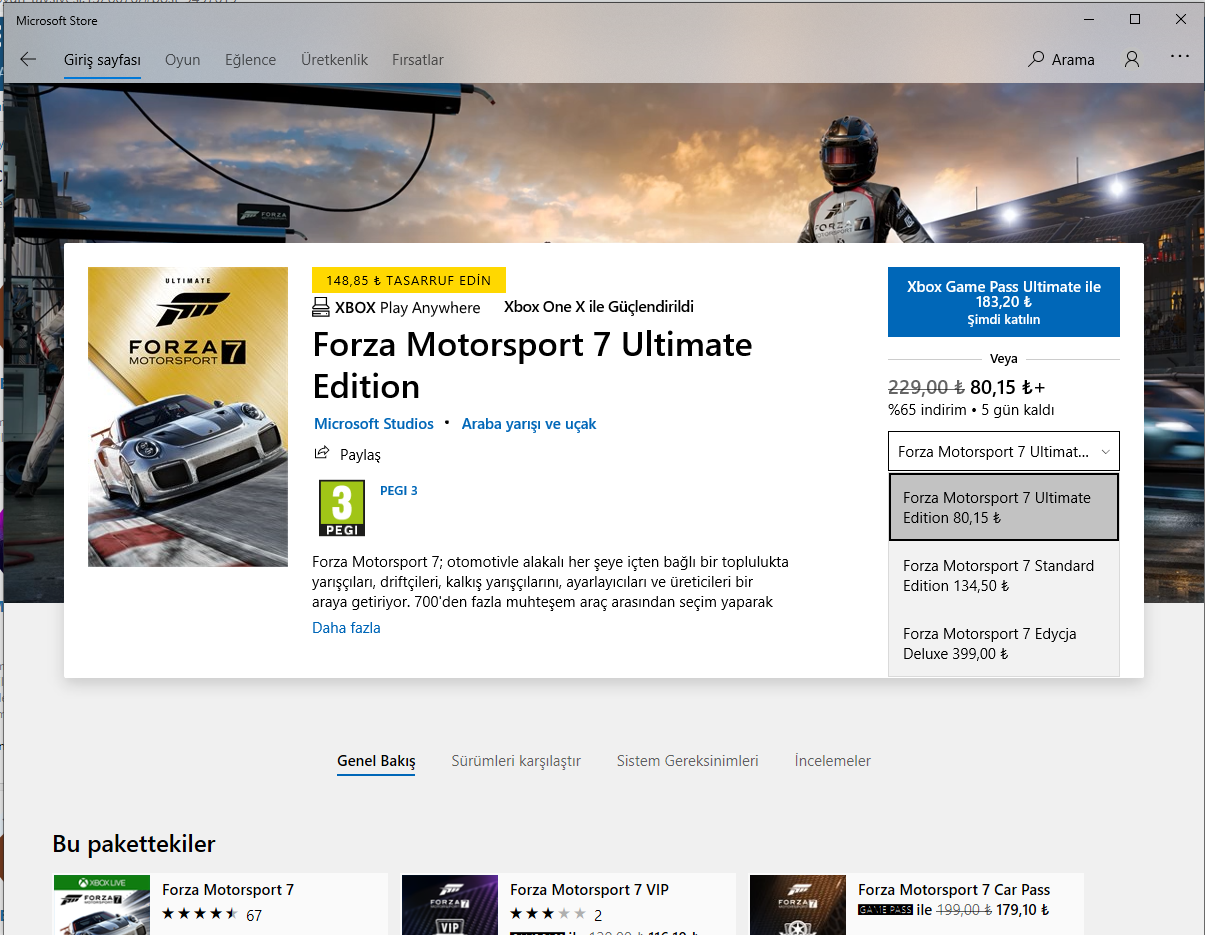The width and height of the screenshot is (1205, 935).
Task: Click the Forza Motorsport 7 VIP title
Action: 589,890
